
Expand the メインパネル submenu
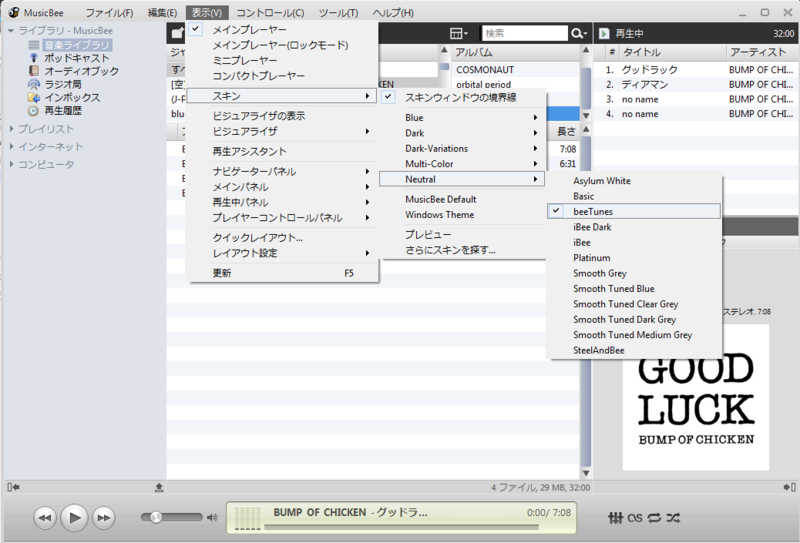click(282, 187)
